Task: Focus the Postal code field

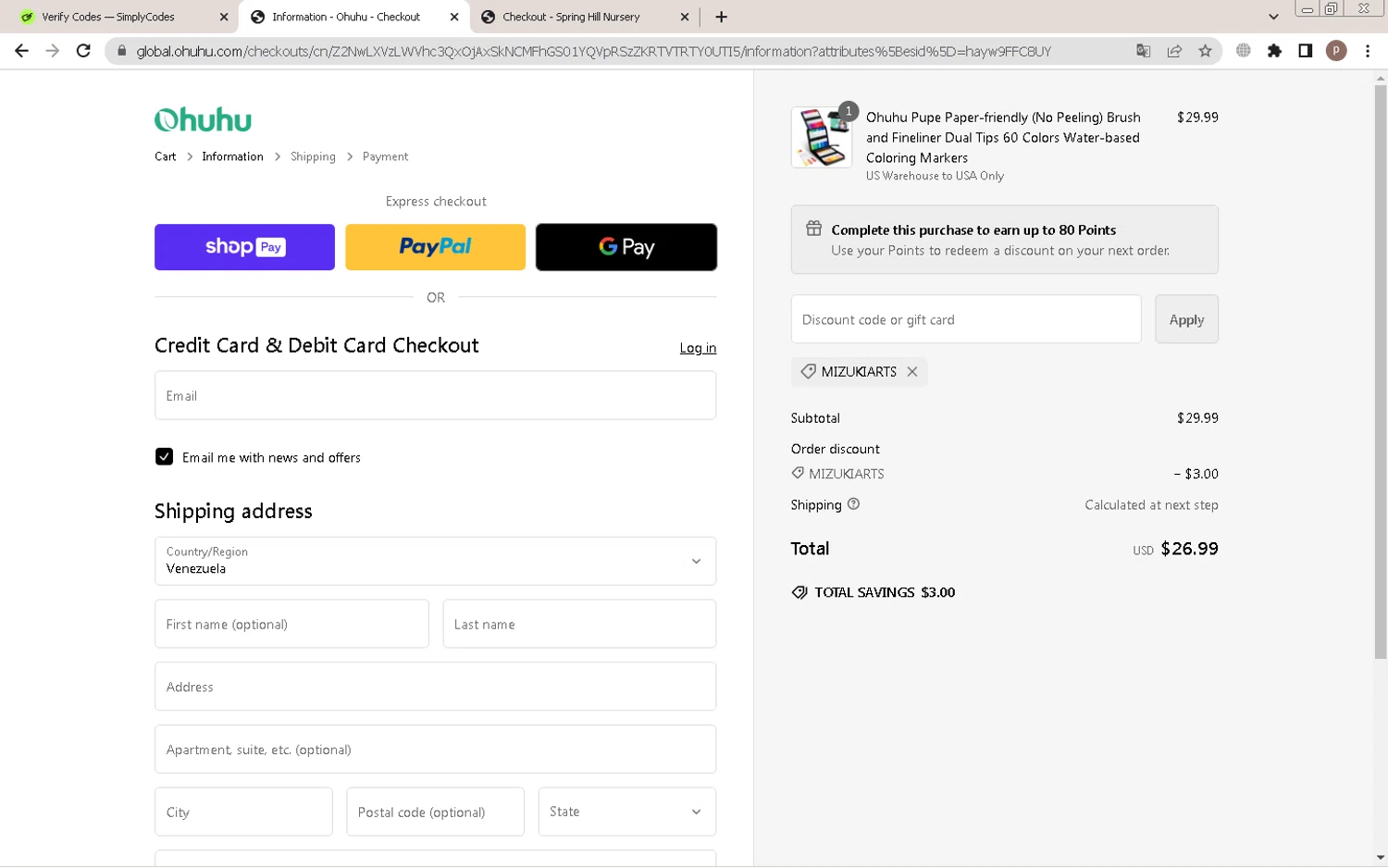Action: 435,812
